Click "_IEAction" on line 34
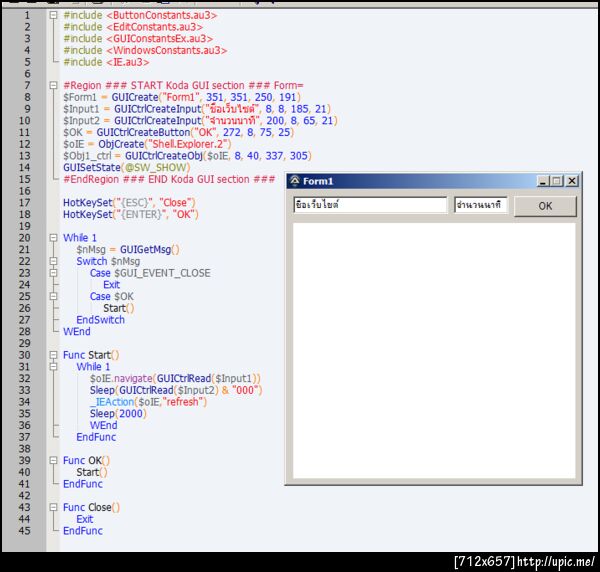Image resolution: width=600 pixels, height=572 pixels. point(112,402)
